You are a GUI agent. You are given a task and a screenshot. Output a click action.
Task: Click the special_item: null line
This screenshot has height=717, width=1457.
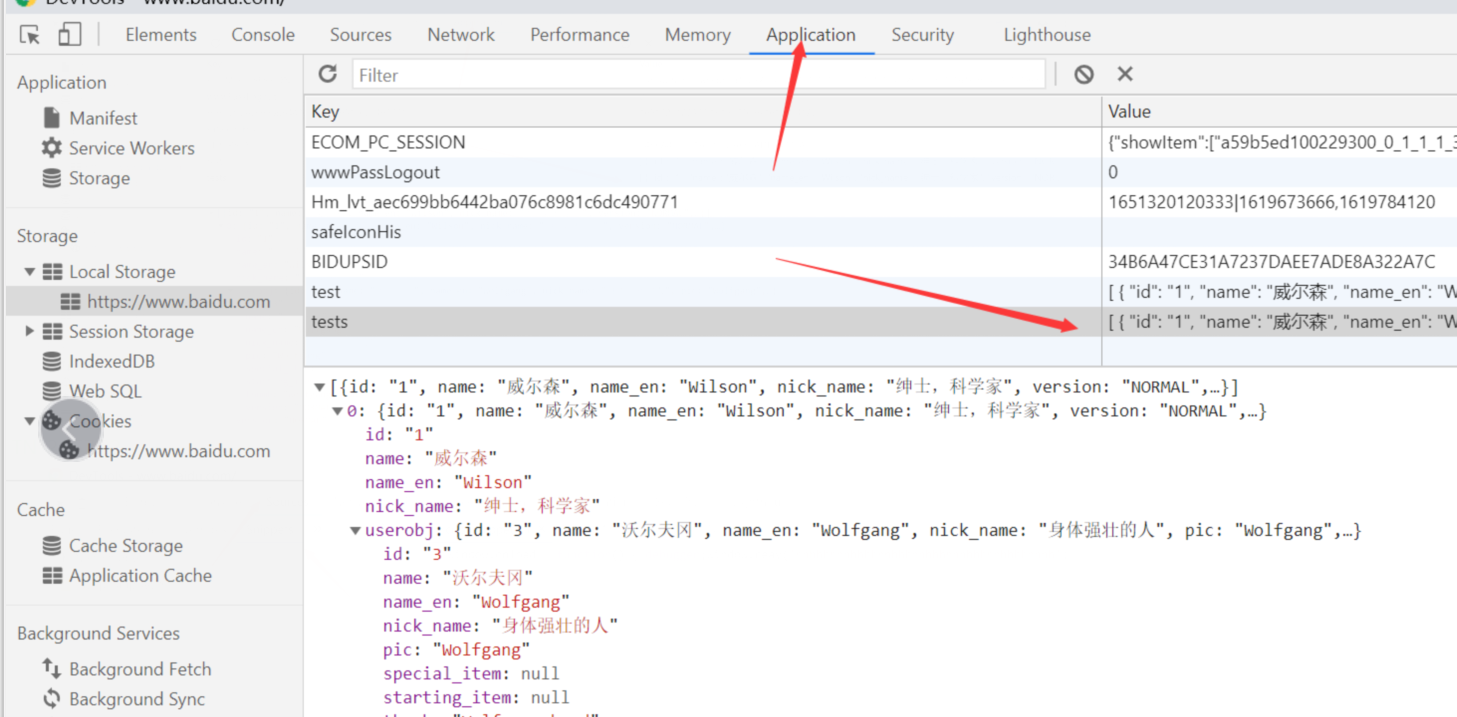pyautogui.click(x=471, y=674)
